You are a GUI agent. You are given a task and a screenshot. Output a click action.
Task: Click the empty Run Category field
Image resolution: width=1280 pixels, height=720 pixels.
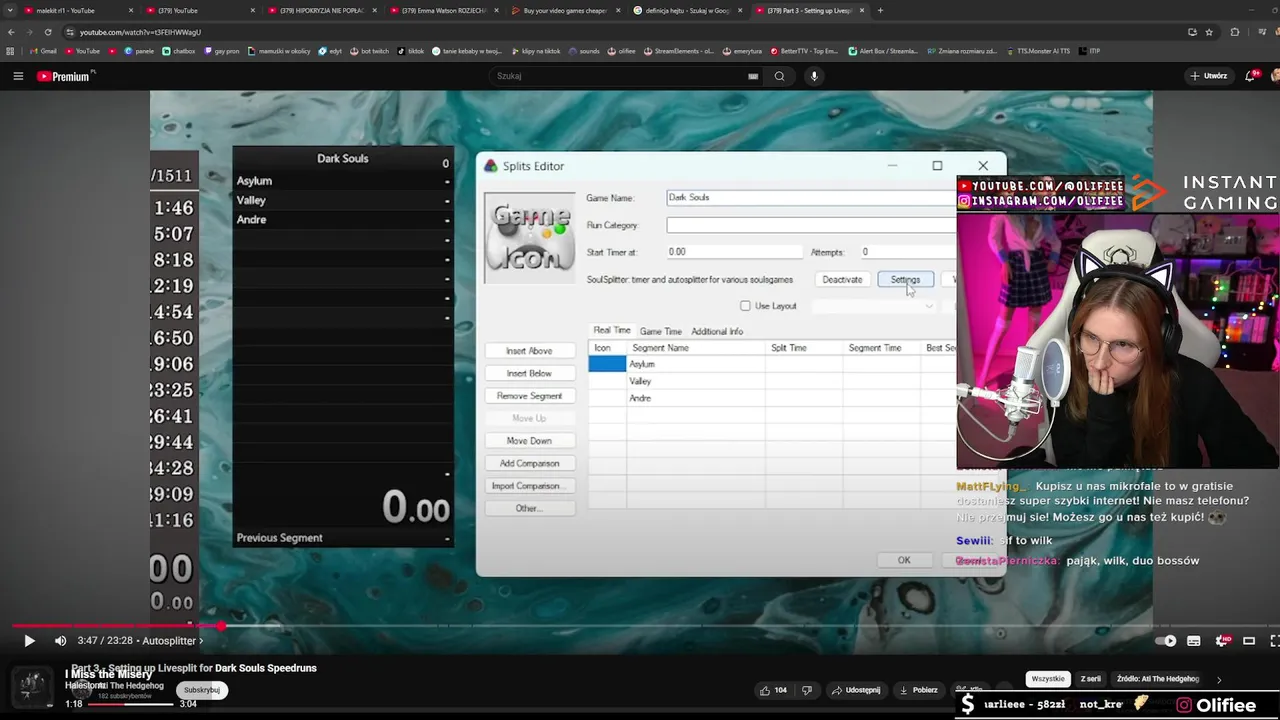click(x=811, y=225)
